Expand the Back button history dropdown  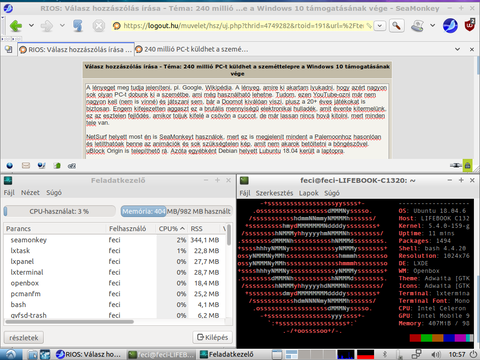[x=31, y=25]
